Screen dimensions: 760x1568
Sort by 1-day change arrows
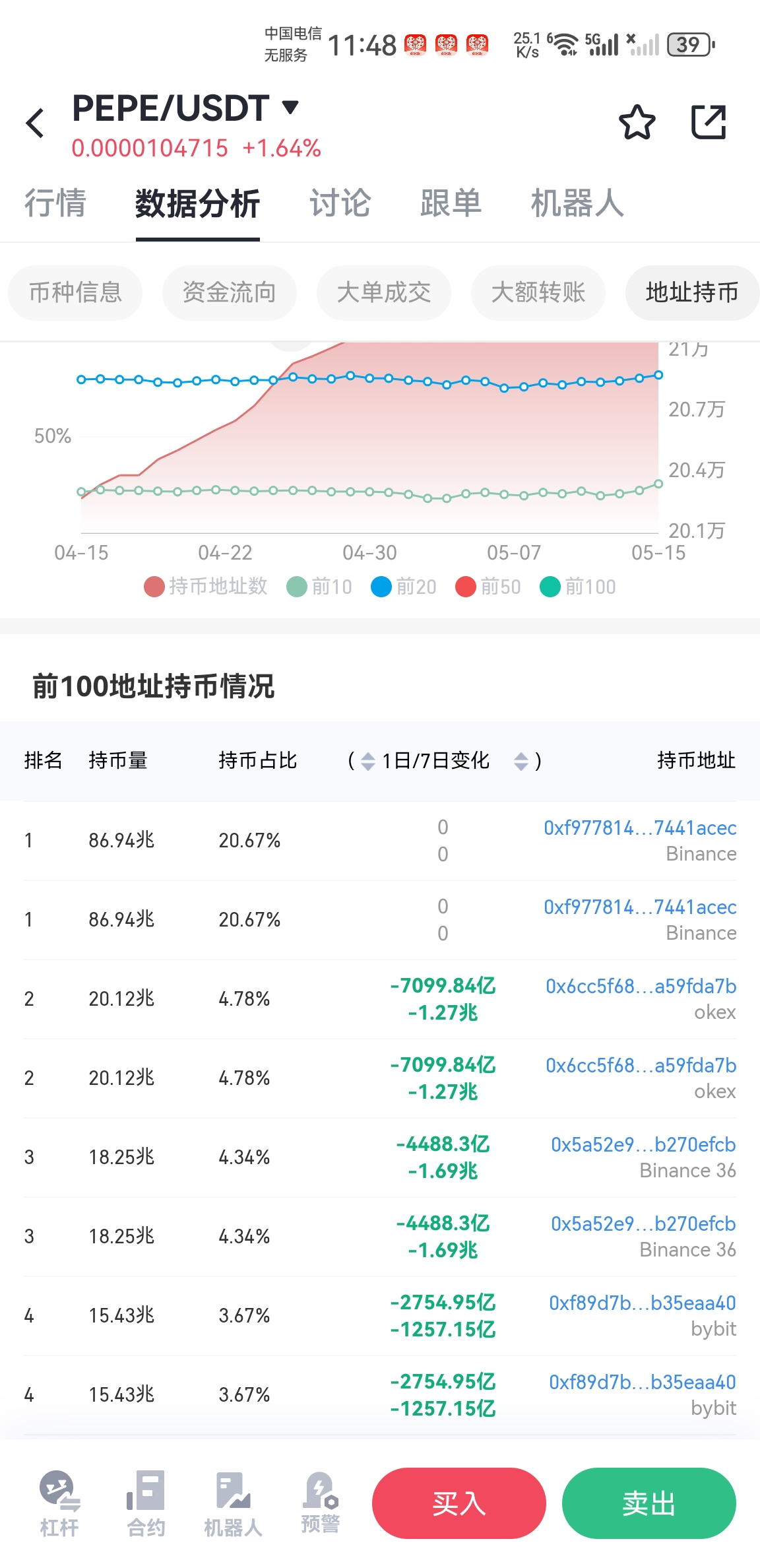[368, 761]
